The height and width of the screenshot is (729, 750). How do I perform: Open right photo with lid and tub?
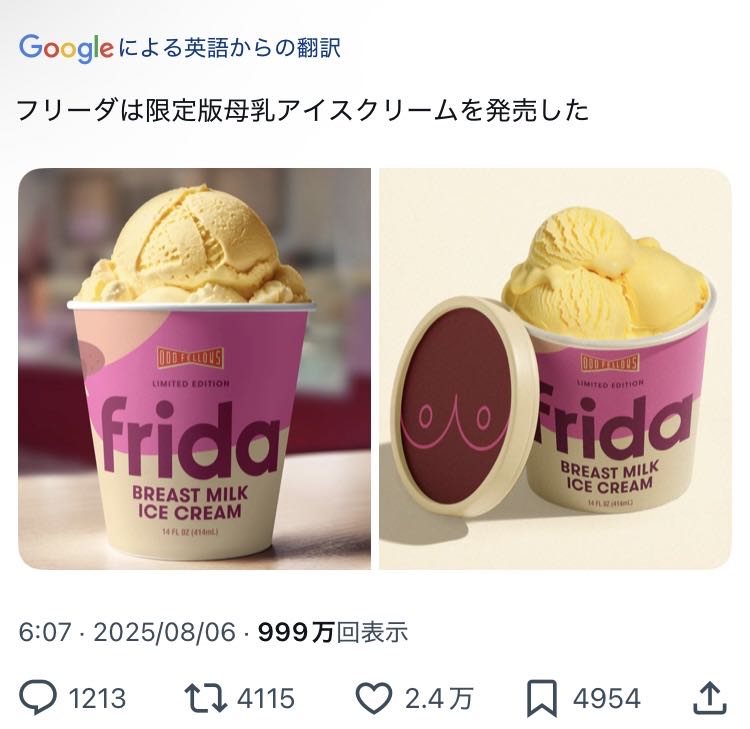(x=555, y=369)
